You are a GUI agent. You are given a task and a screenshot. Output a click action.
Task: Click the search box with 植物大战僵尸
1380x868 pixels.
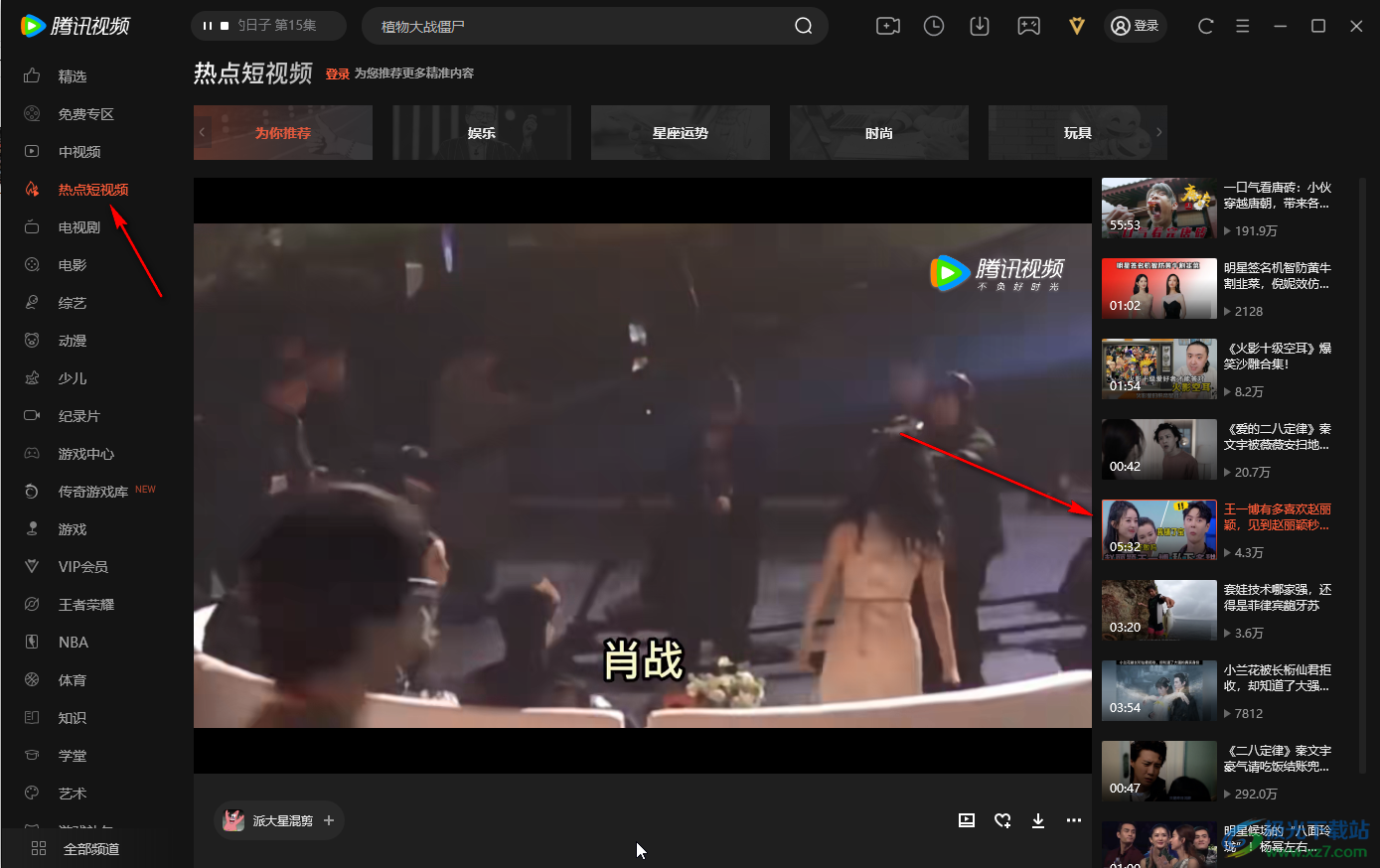tap(594, 26)
